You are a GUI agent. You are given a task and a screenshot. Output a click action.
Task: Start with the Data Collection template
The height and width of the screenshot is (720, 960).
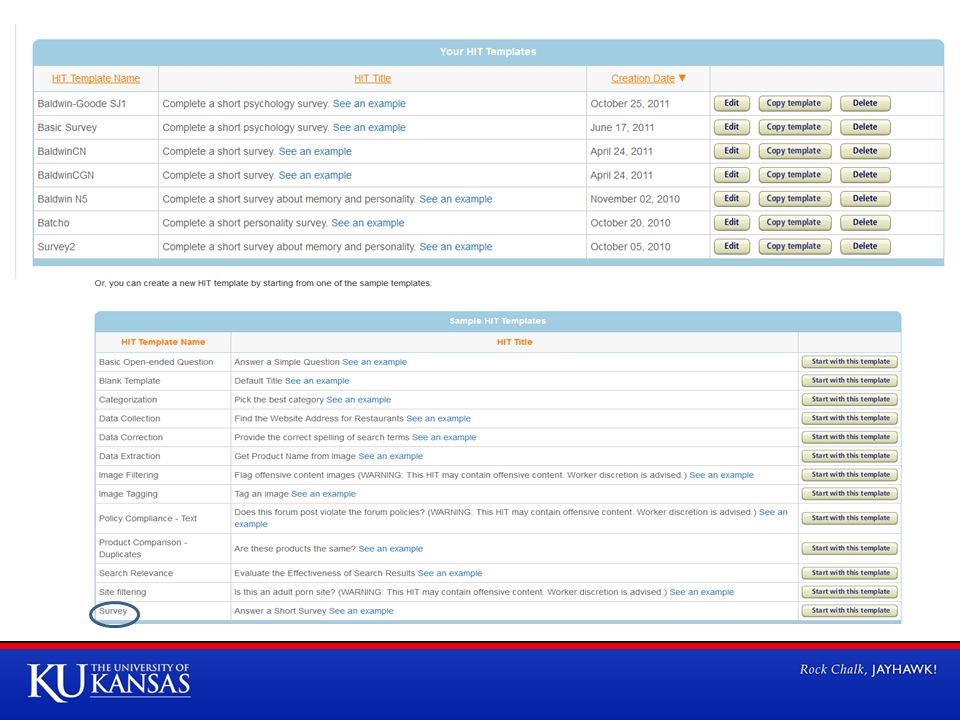pyautogui.click(x=850, y=419)
